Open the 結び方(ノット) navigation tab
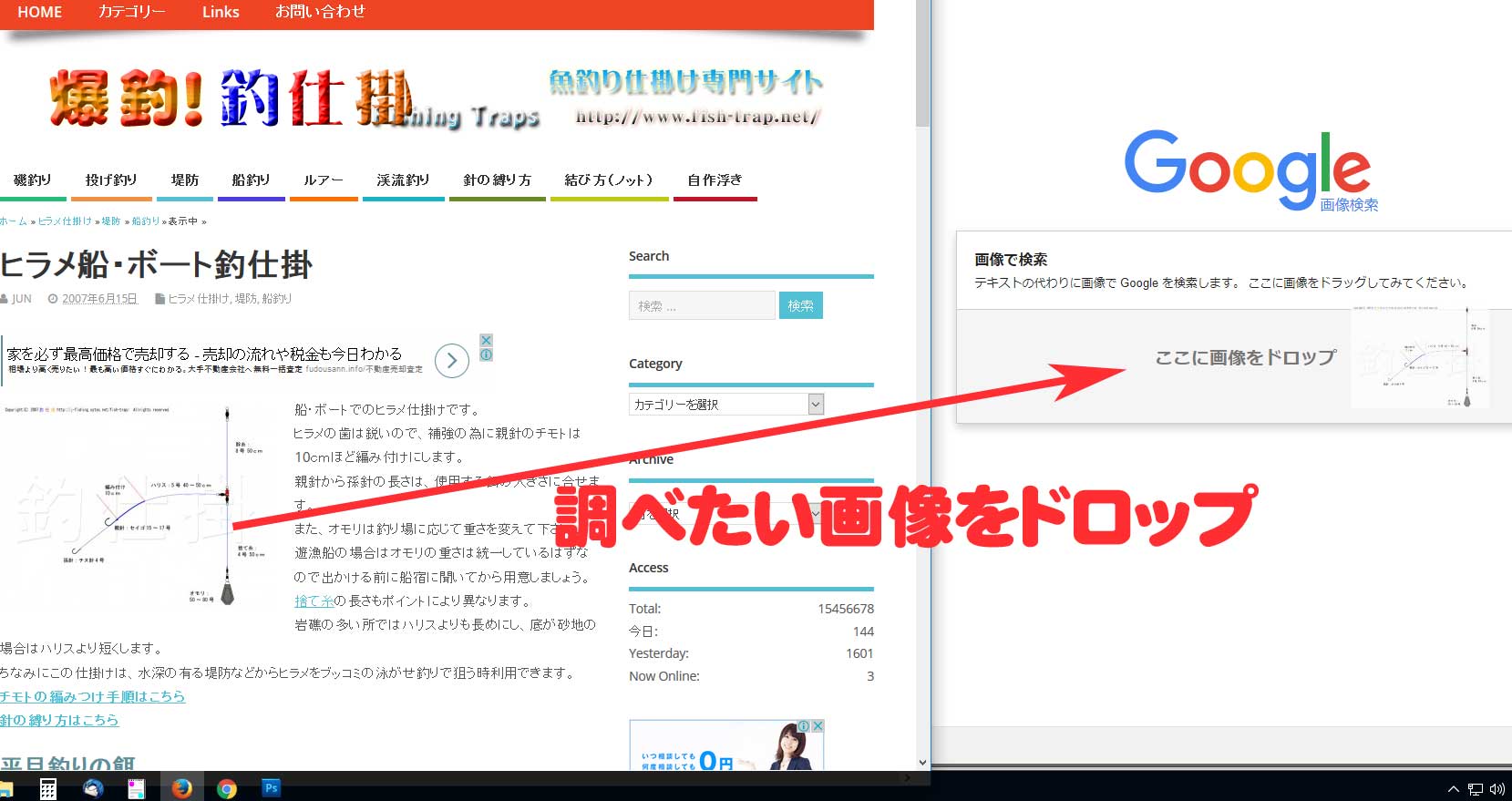The image size is (1512, 801). click(x=609, y=180)
